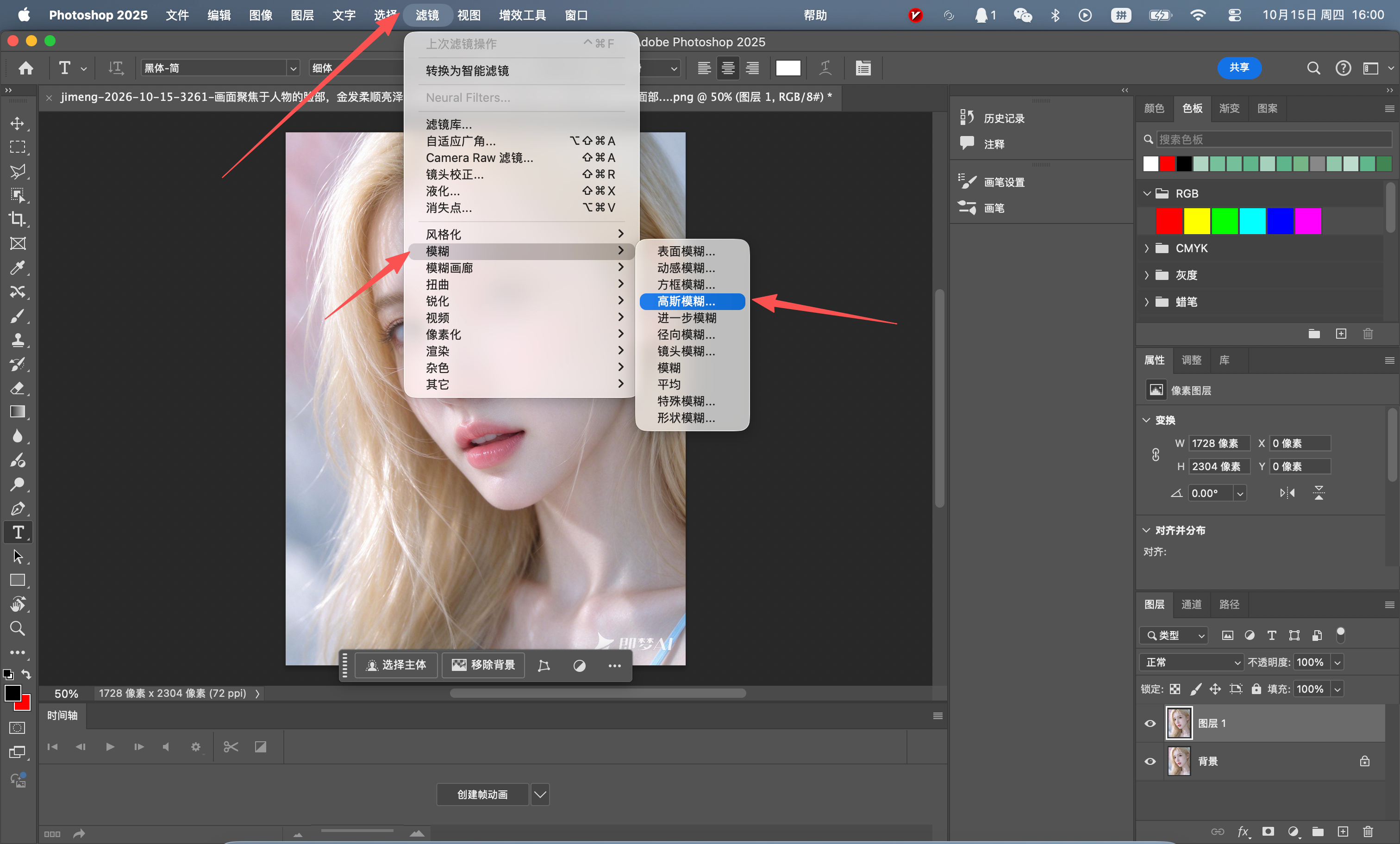Click the 创建帧动画 button

pyautogui.click(x=482, y=794)
